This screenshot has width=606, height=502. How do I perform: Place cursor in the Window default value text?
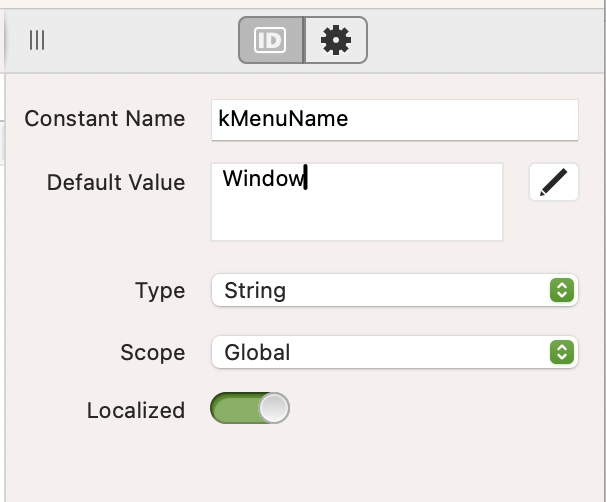tap(264, 179)
